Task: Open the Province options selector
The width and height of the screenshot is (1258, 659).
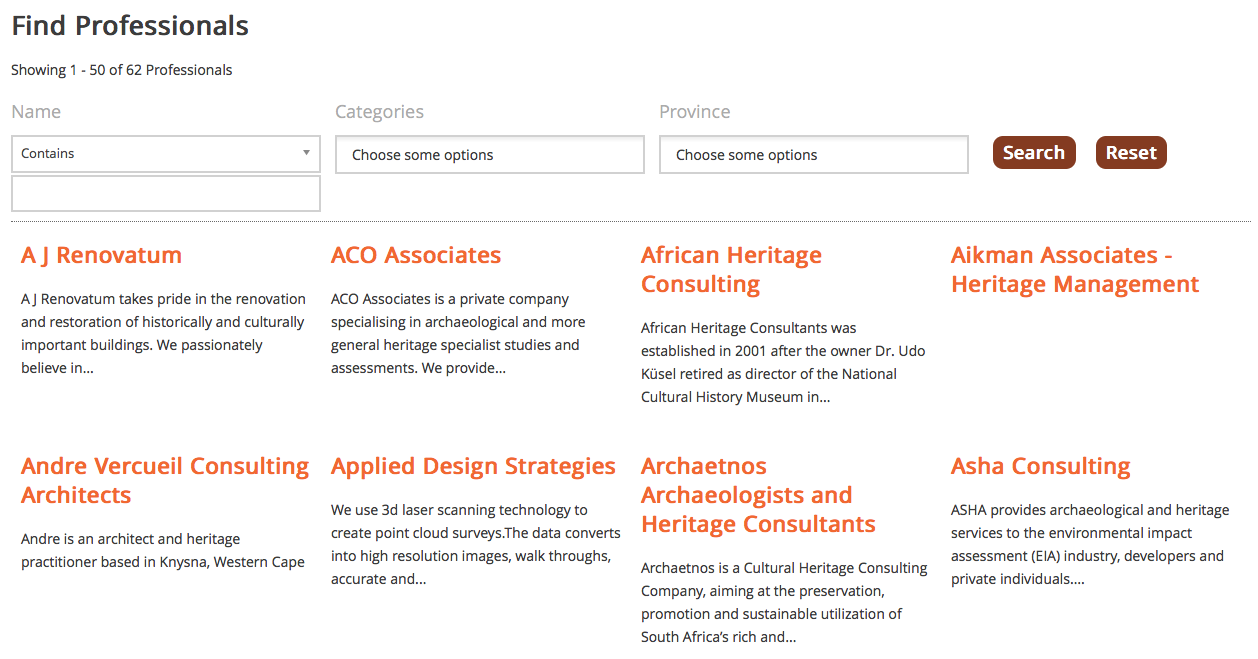Action: pyautogui.click(x=814, y=155)
